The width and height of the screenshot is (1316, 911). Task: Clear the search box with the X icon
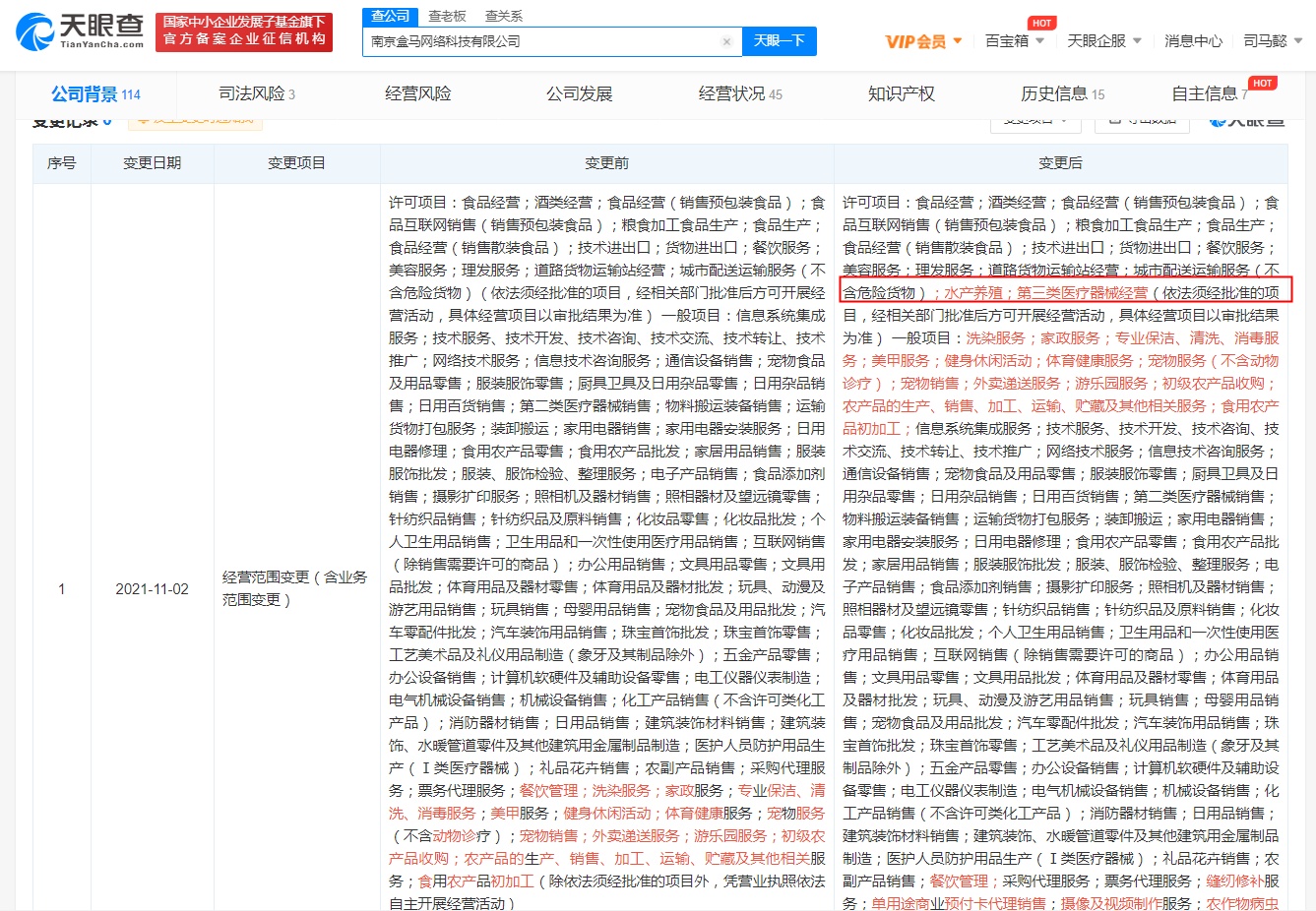pyautogui.click(x=726, y=41)
